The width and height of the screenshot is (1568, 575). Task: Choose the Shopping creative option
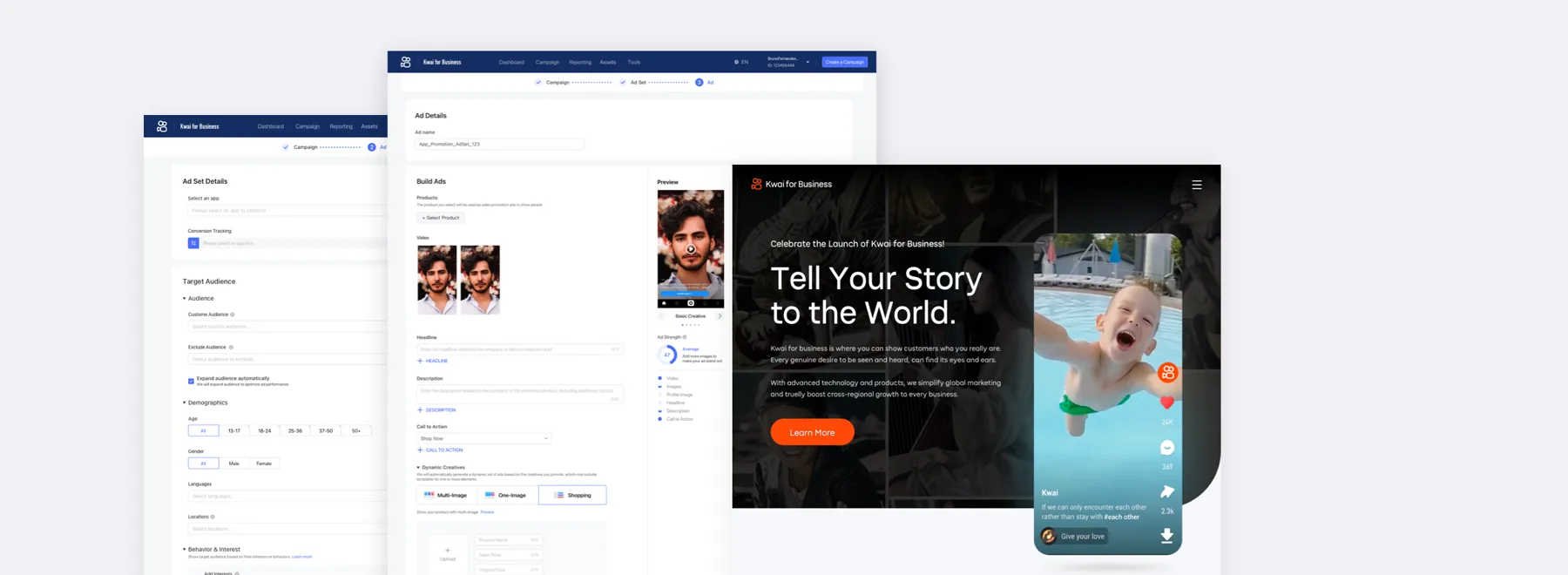[572, 495]
